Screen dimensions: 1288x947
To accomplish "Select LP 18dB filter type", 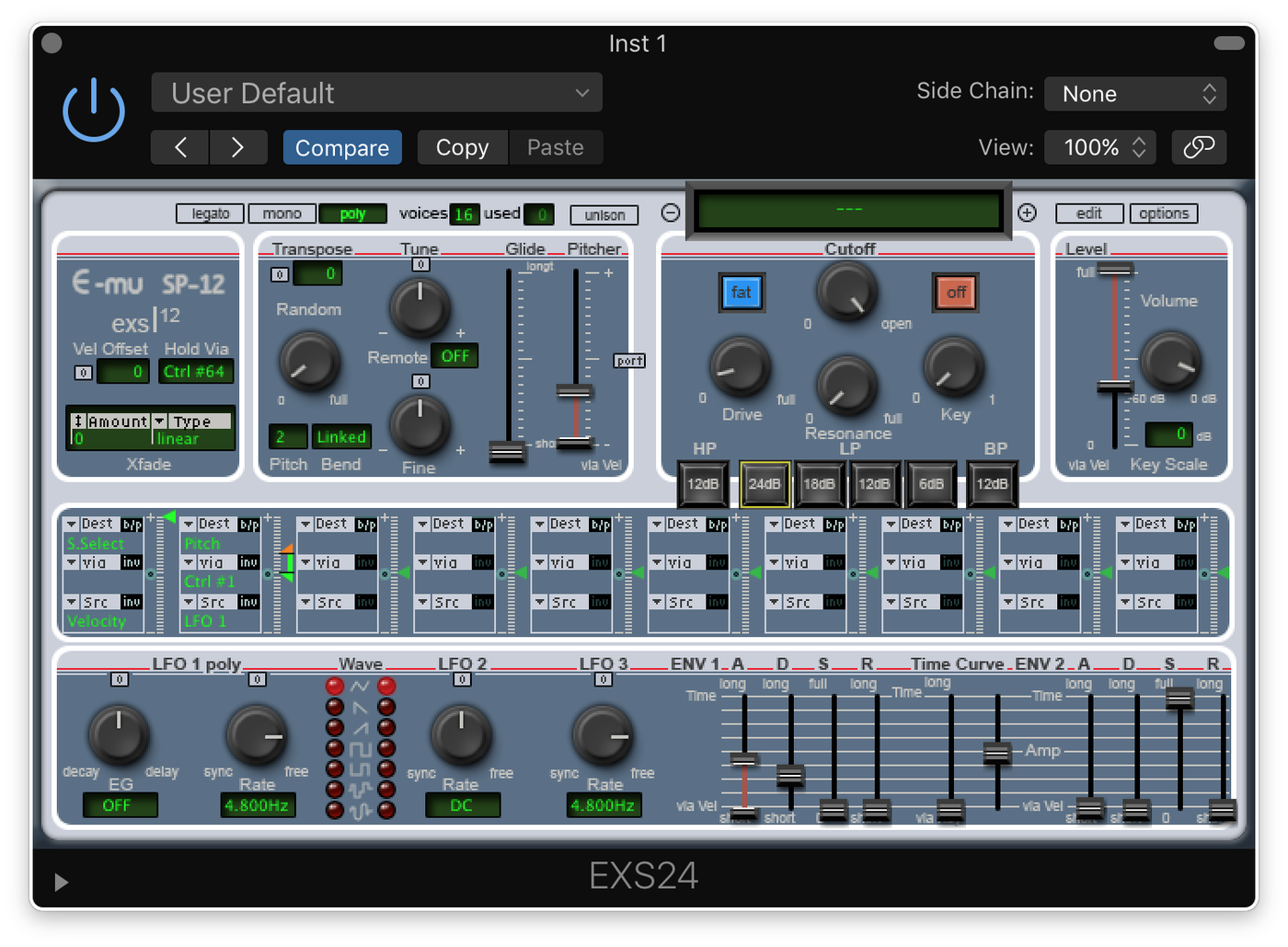I will pos(819,484).
